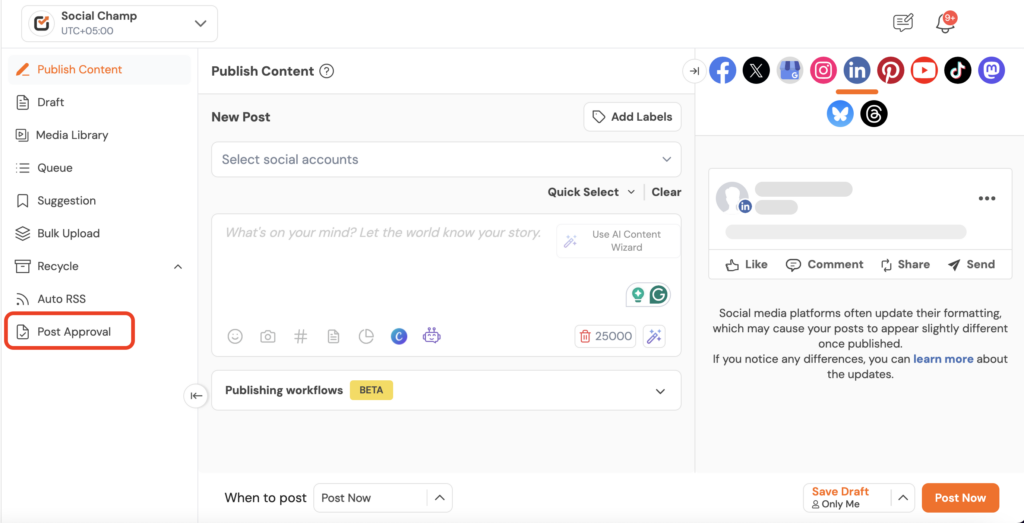Collapse the left sidebar arrow
Image resolution: width=1024 pixels, height=523 pixels.
[x=197, y=396]
